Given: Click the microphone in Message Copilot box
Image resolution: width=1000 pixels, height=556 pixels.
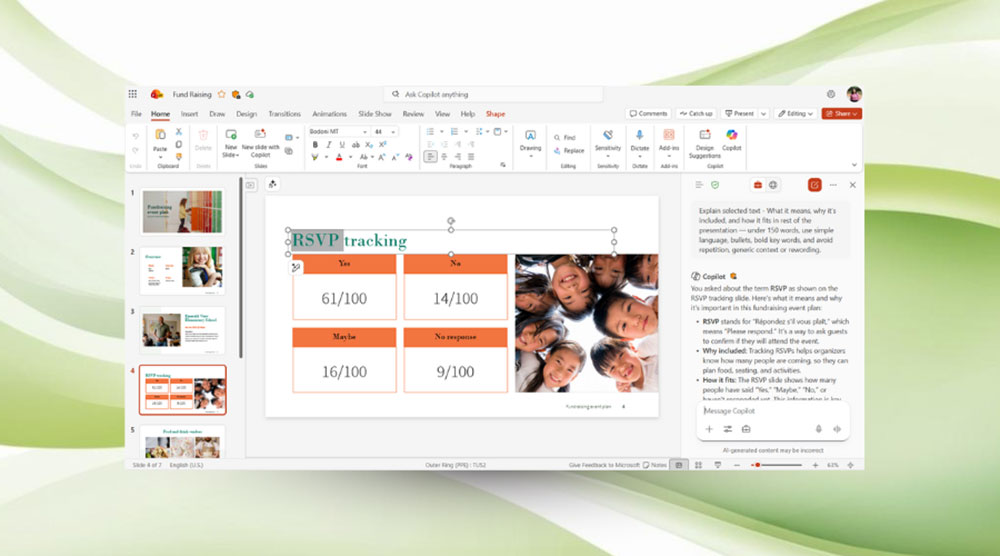Looking at the screenshot, I should coord(819,429).
